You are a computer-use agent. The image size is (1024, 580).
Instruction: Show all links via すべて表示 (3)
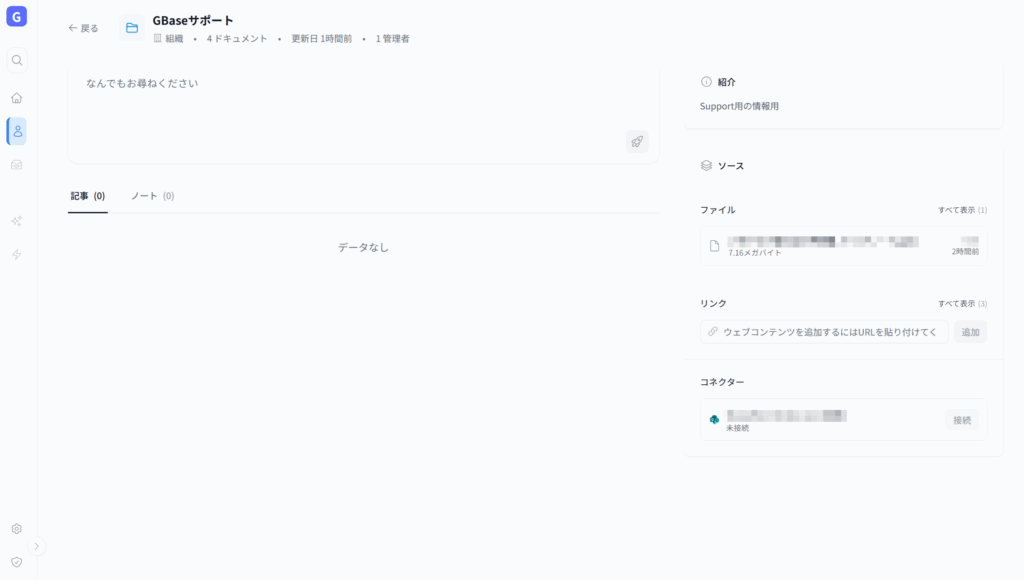(963, 304)
